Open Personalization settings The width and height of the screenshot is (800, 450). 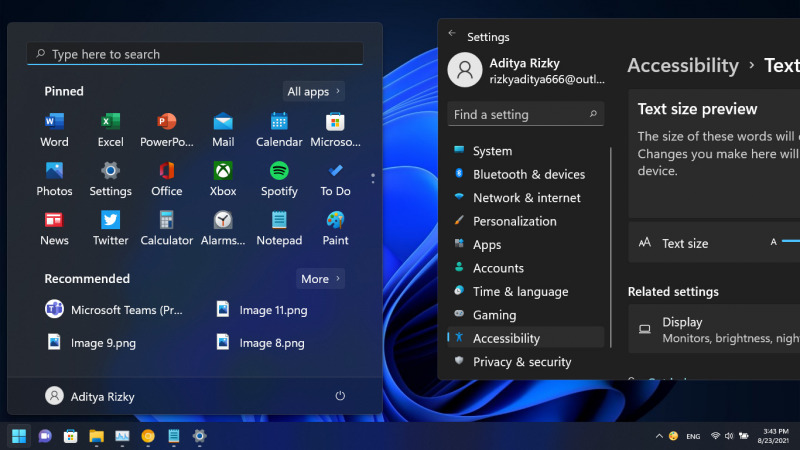click(x=526, y=221)
